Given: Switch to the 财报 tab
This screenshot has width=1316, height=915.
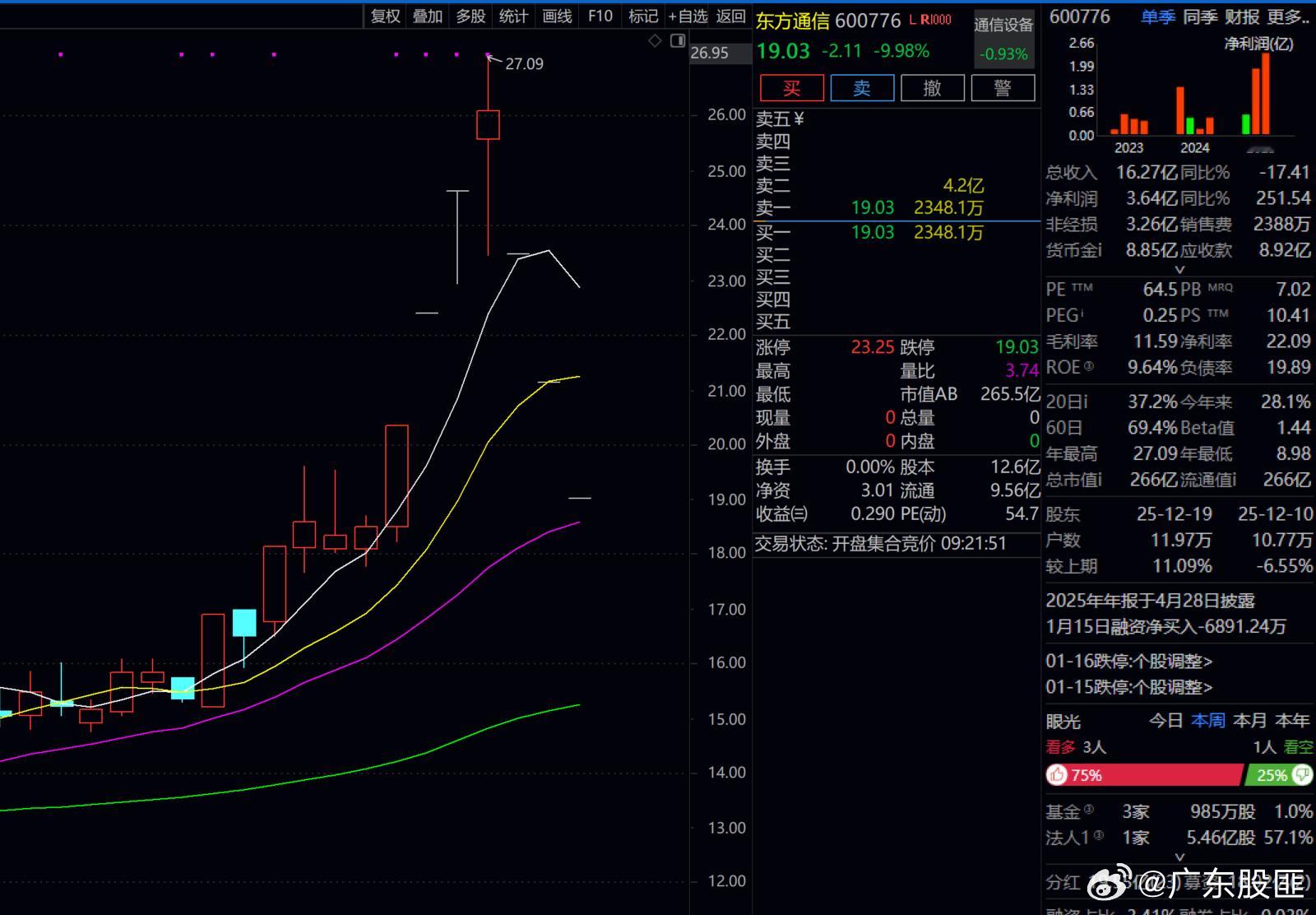Looking at the screenshot, I should 1242,16.
